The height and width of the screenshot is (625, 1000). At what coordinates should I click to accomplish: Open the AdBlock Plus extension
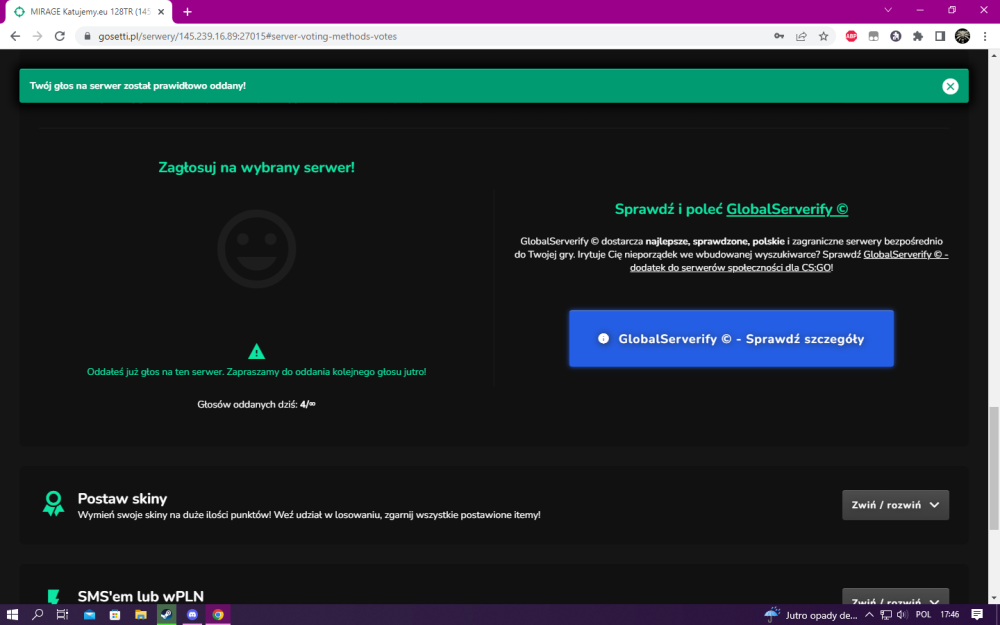tap(851, 36)
